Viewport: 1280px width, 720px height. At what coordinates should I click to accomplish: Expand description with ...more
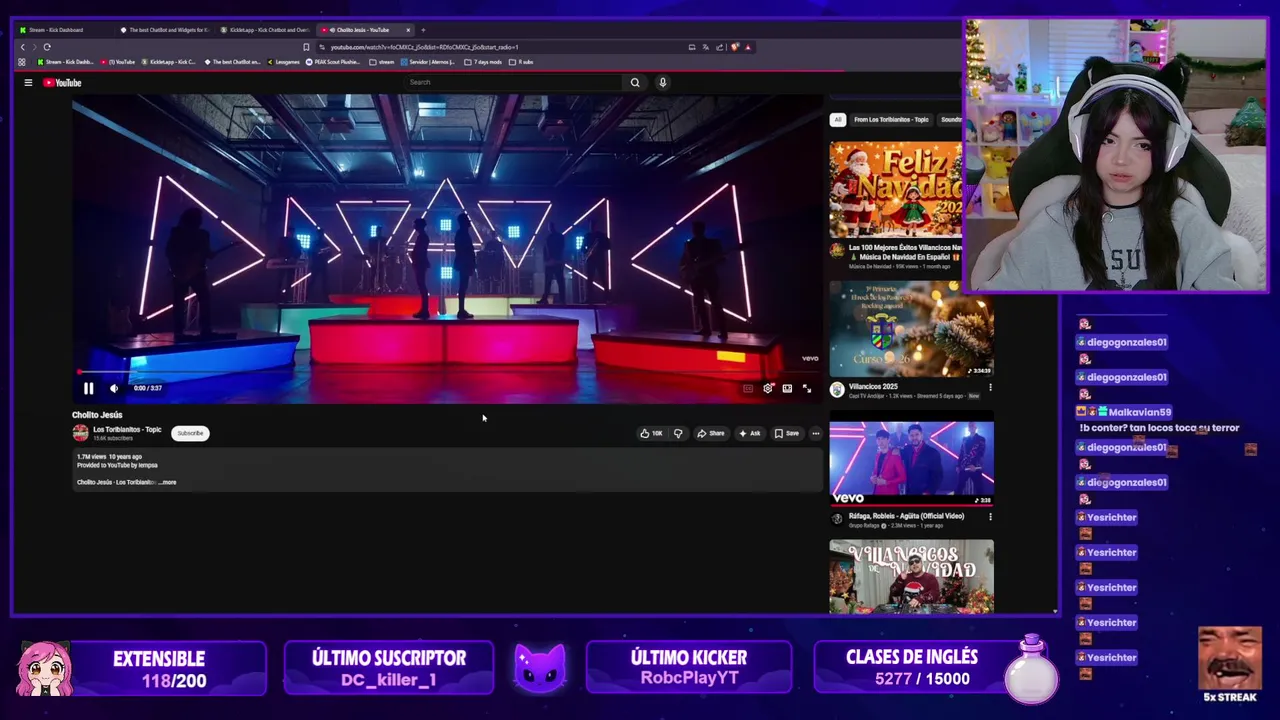coord(167,482)
